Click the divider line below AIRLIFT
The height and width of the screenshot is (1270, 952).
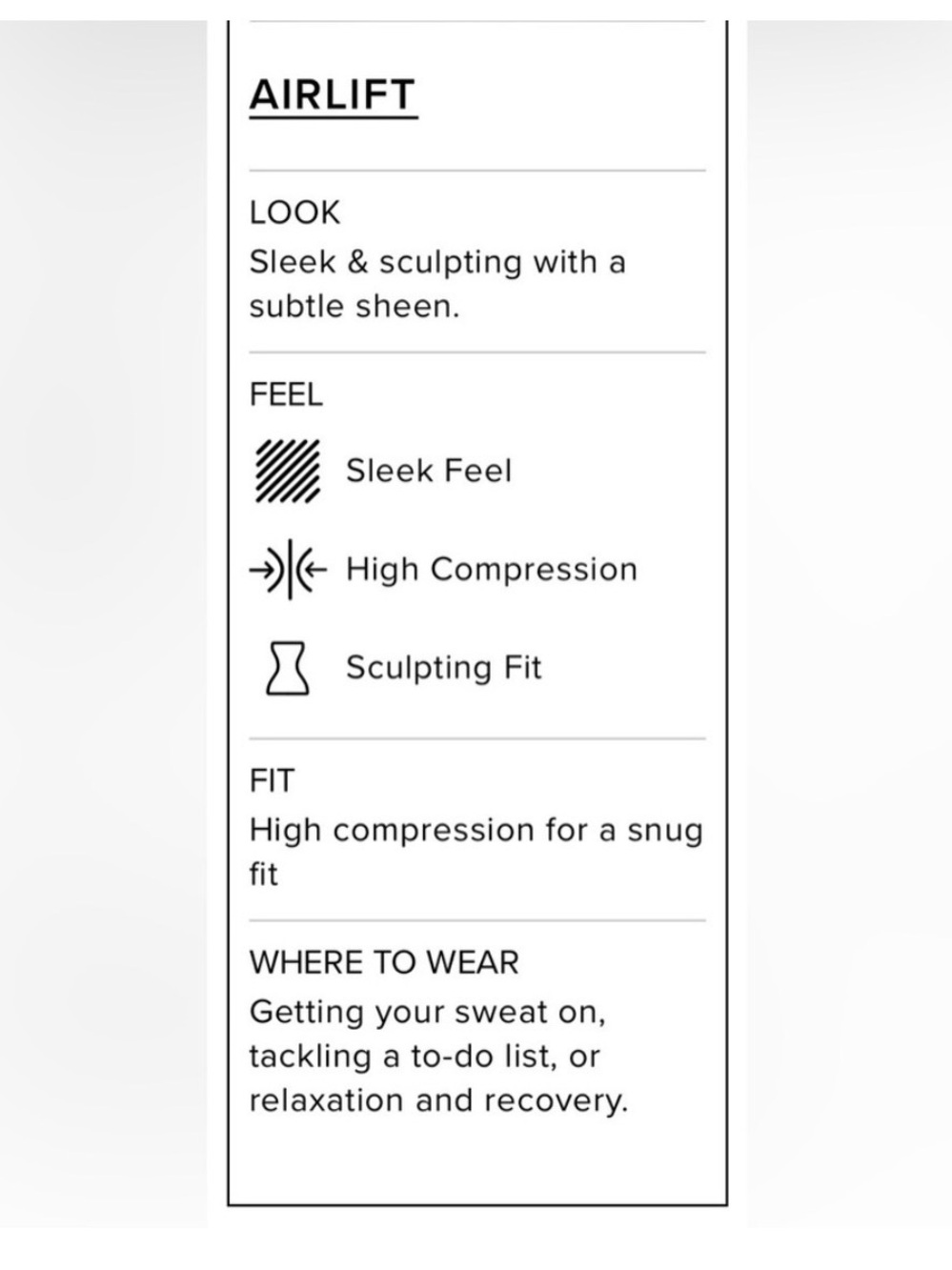(477, 171)
